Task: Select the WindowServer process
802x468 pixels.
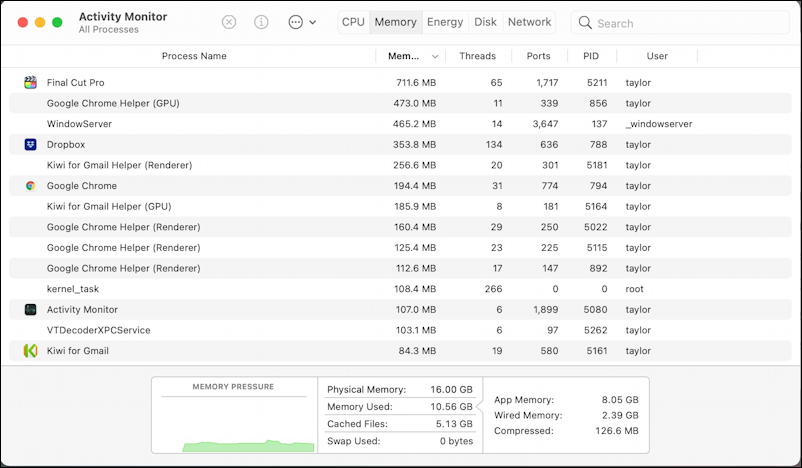Action: (79, 124)
